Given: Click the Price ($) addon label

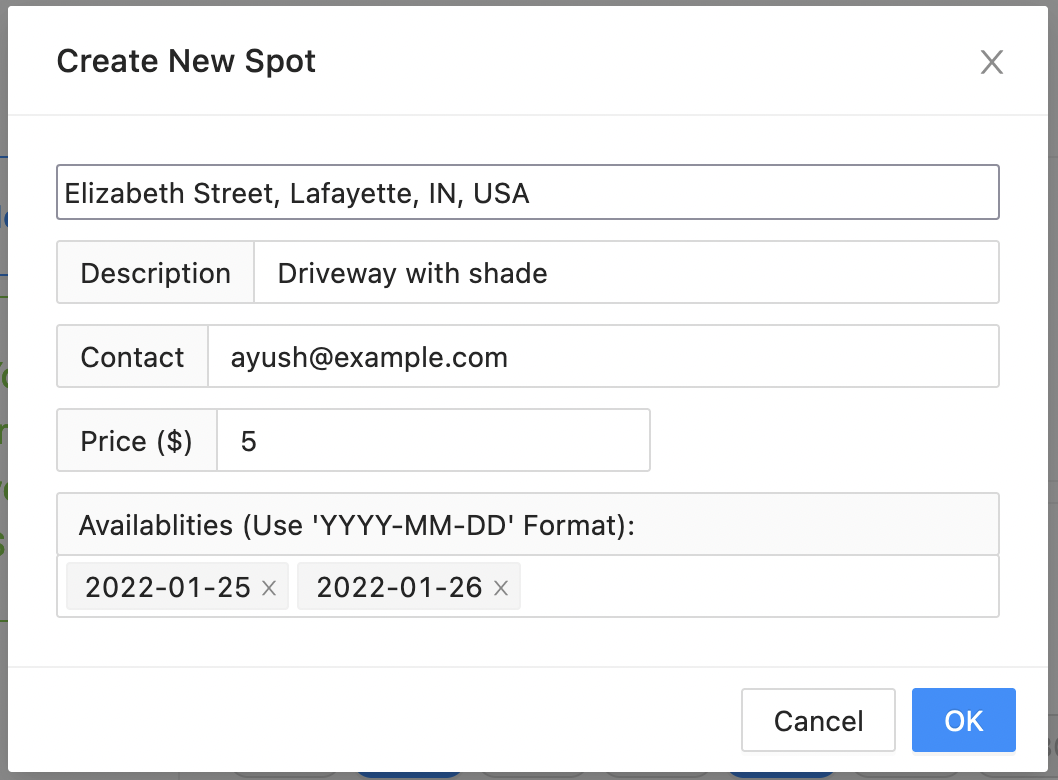Looking at the screenshot, I should pyautogui.click(x=136, y=441).
